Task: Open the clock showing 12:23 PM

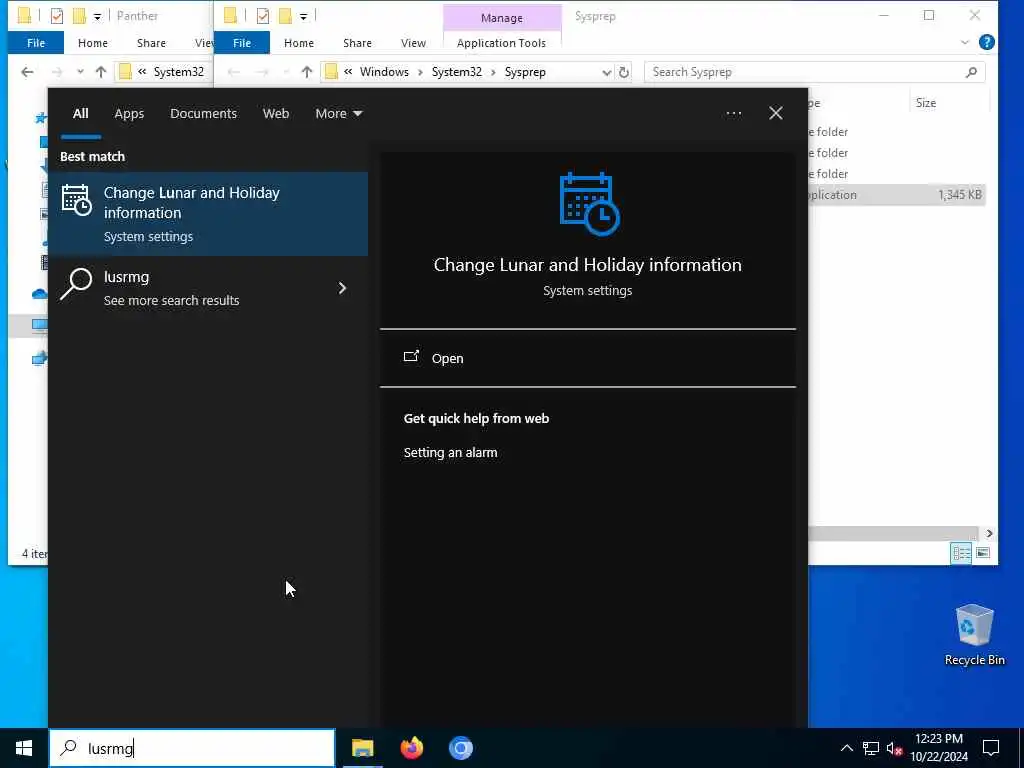Action: (x=938, y=748)
